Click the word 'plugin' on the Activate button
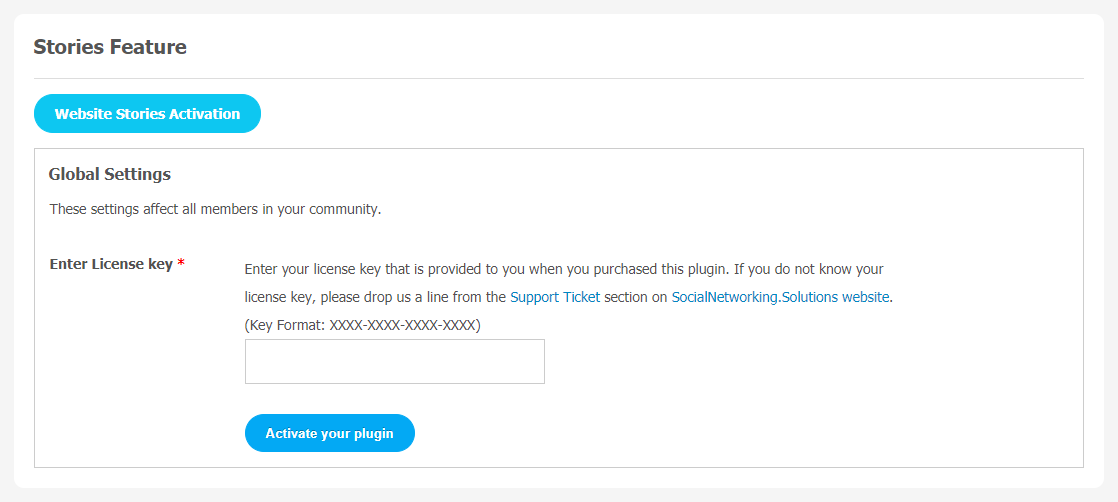1118x502 pixels. (x=371, y=434)
